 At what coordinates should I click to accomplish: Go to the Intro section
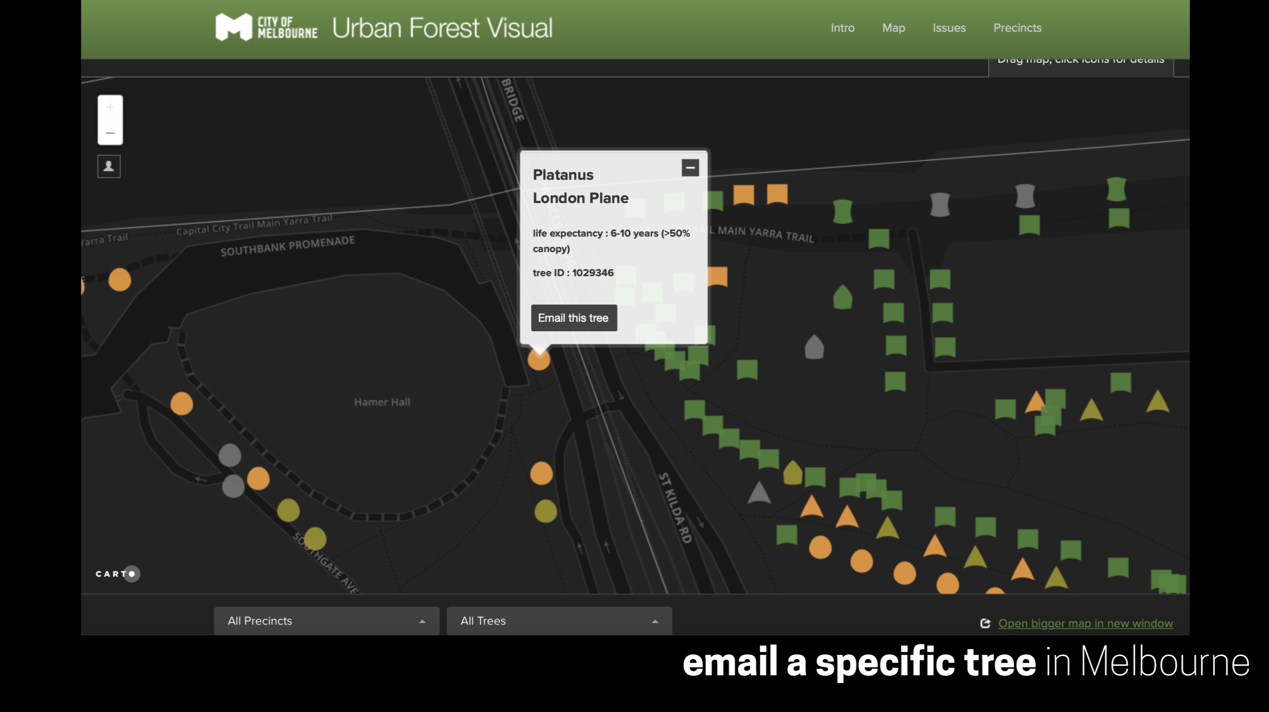click(x=843, y=28)
